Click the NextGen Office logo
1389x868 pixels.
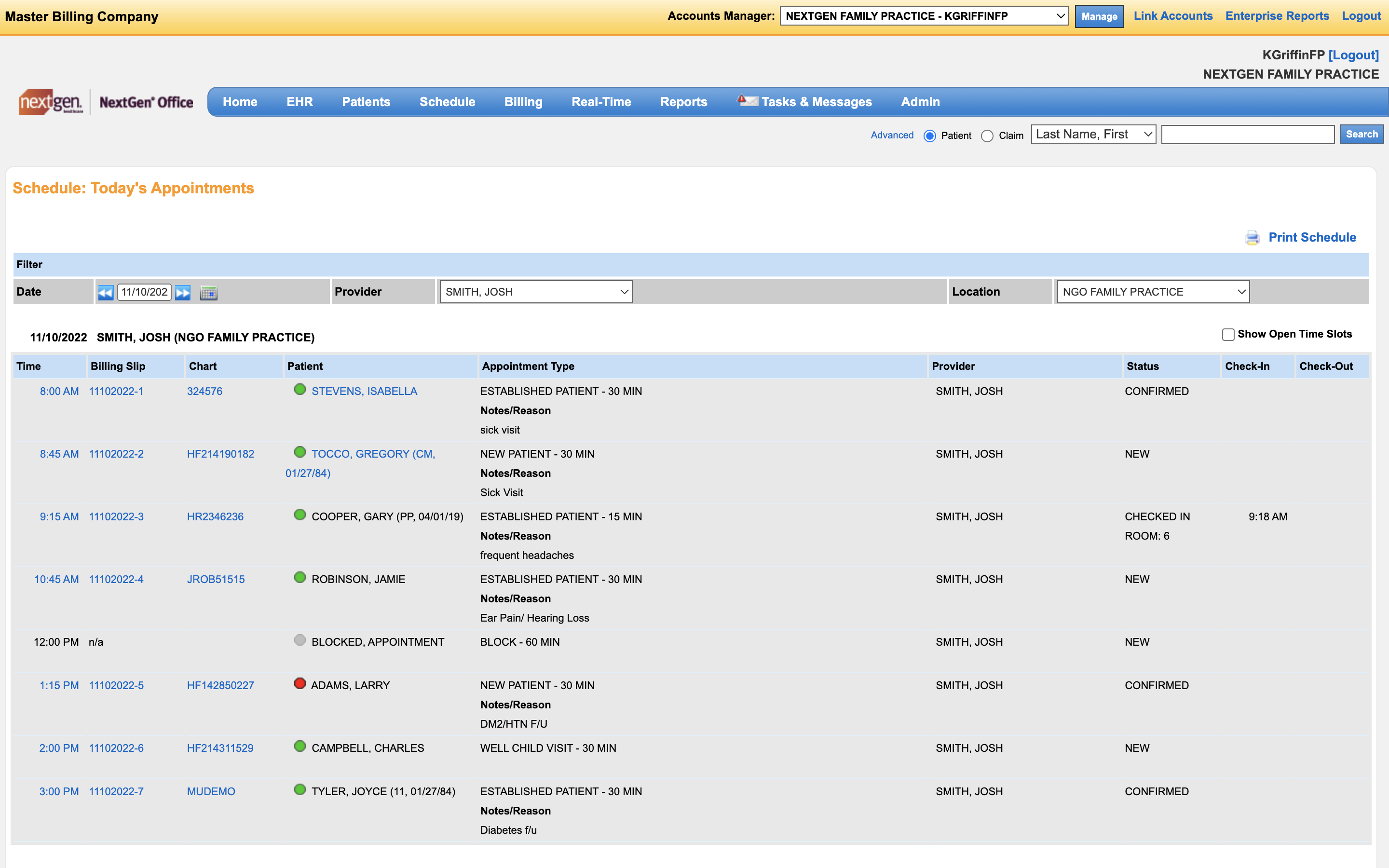106,102
